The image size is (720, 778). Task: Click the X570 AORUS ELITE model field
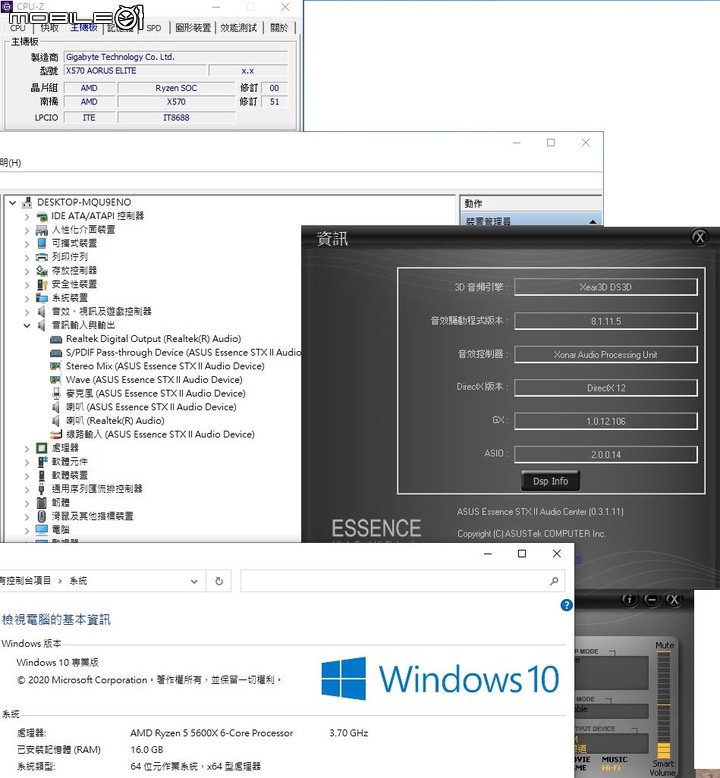(135, 71)
